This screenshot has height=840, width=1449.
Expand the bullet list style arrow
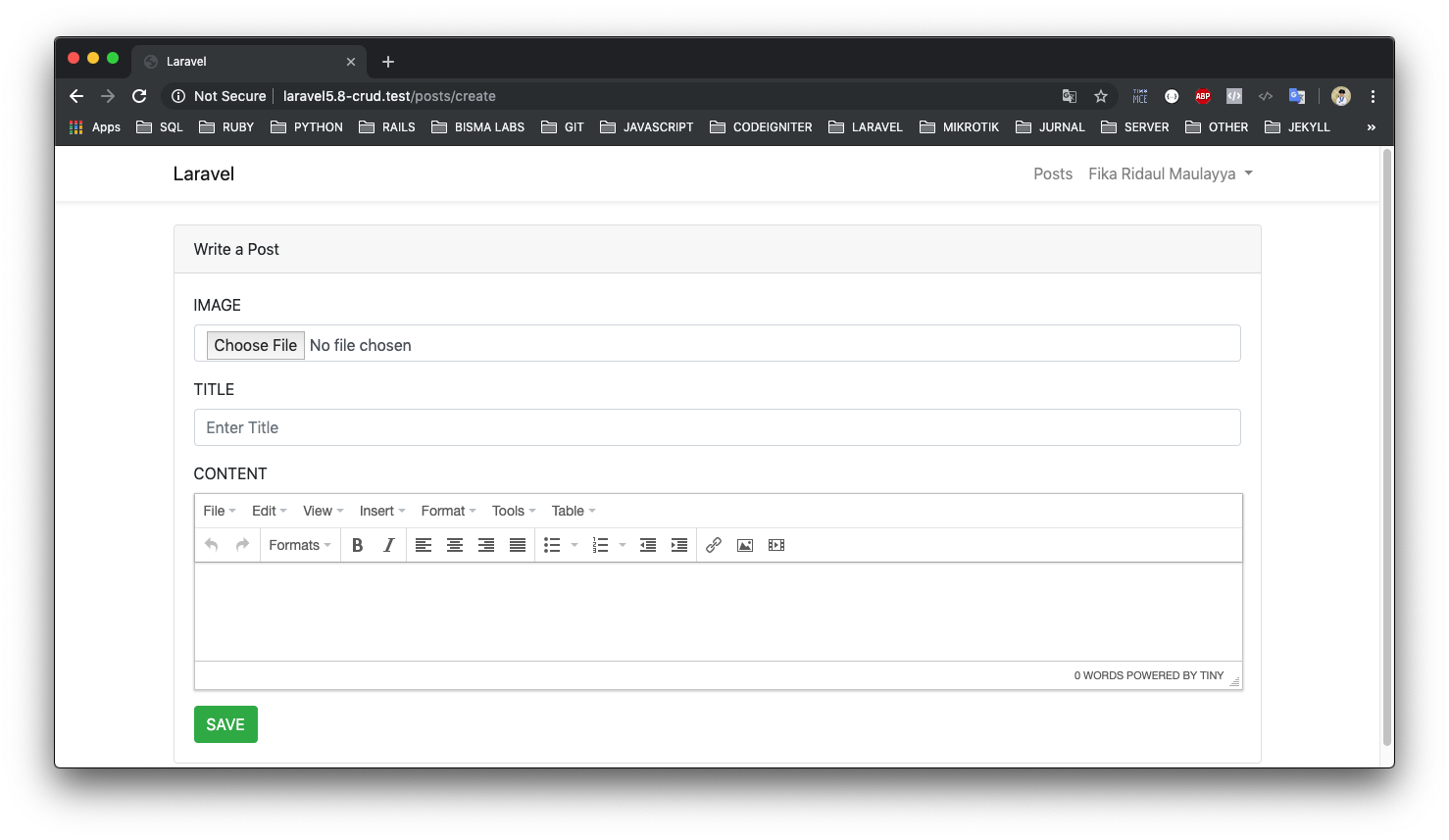pos(575,545)
